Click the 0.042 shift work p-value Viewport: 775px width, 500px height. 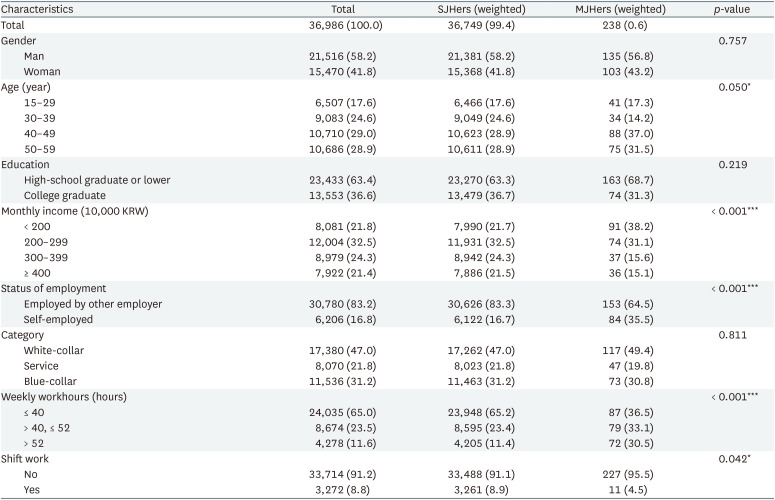point(734,459)
